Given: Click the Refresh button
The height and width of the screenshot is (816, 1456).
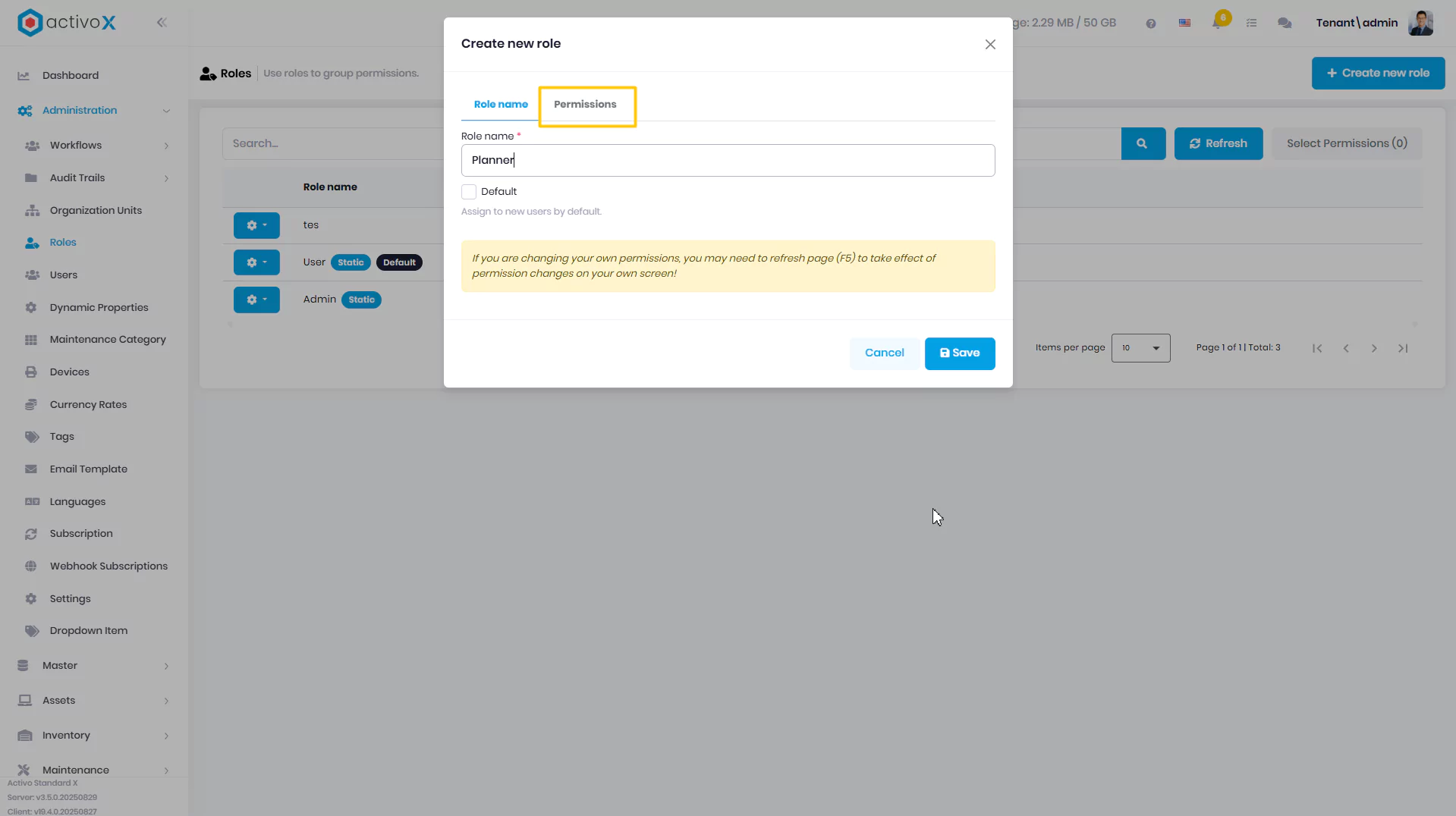Looking at the screenshot, I should coord(1218,143).
